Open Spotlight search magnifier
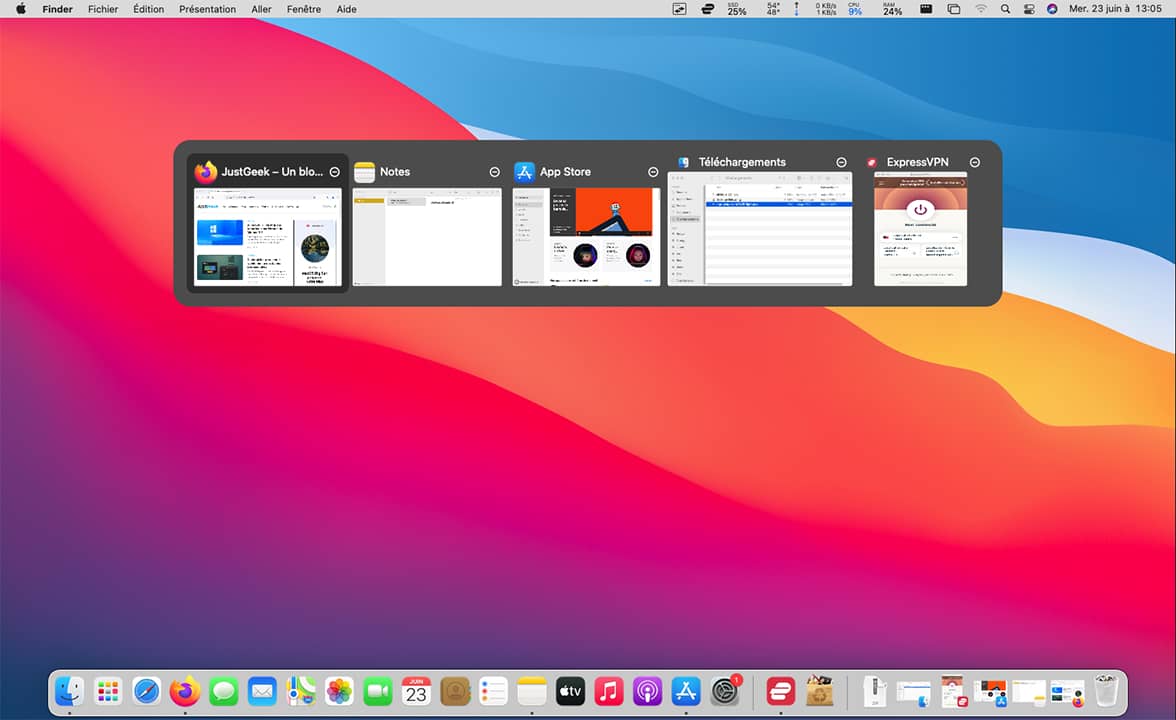The image size is (1176, 720). 1005,9
